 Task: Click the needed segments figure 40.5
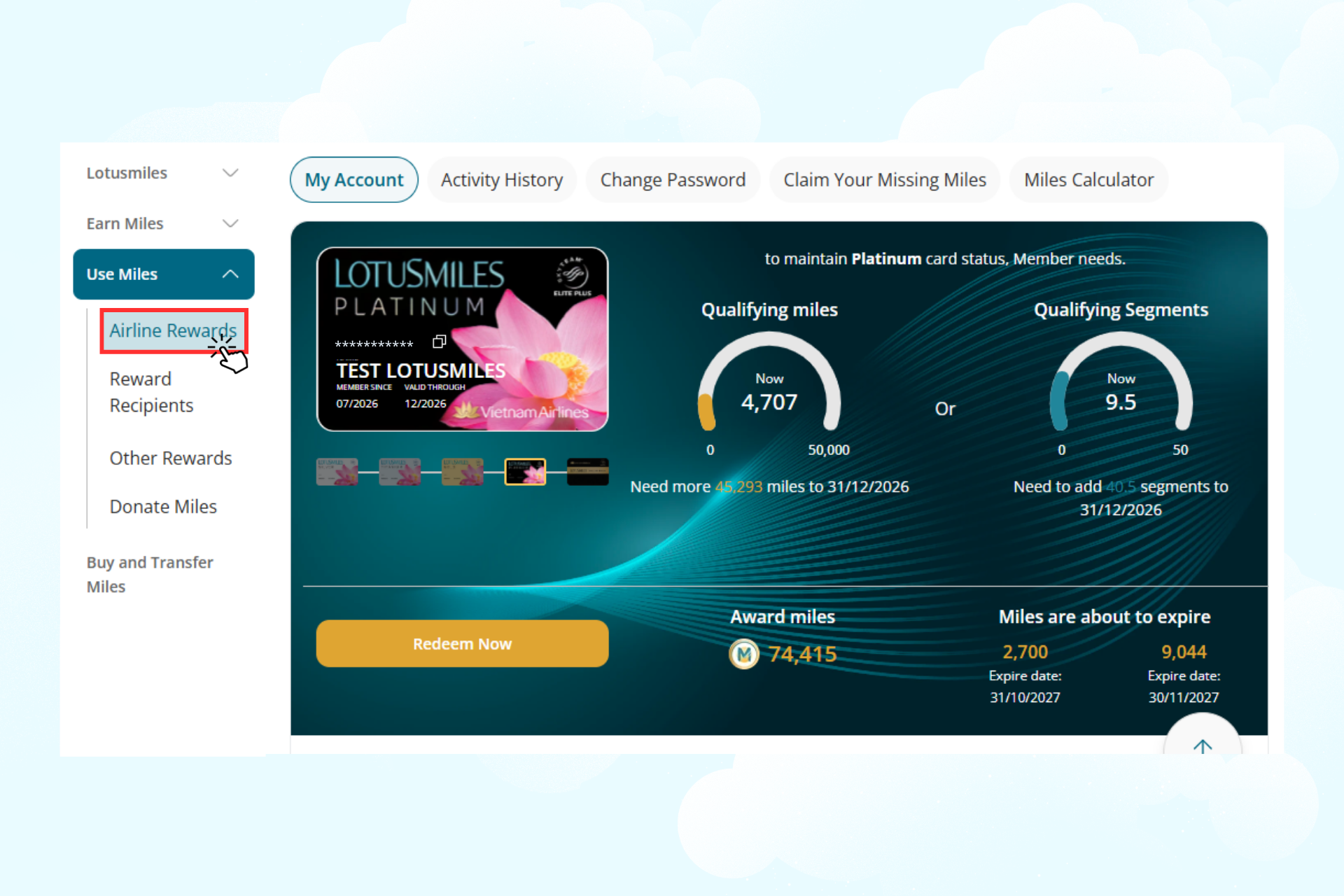point(1121,486)
